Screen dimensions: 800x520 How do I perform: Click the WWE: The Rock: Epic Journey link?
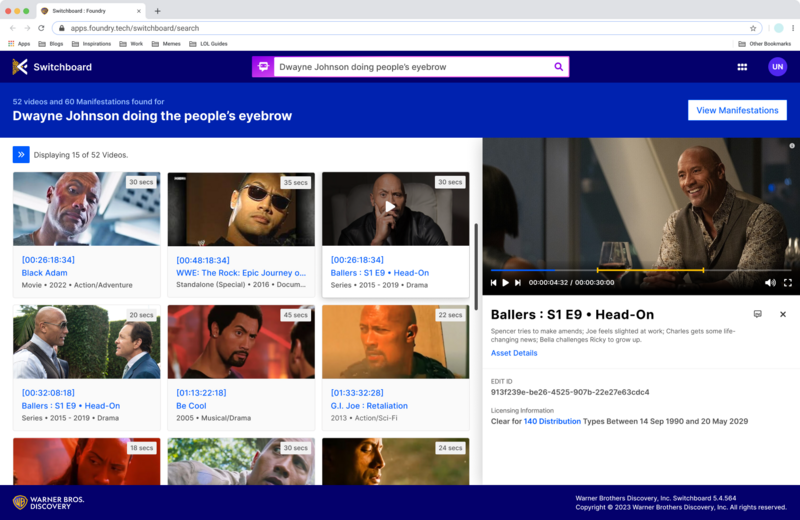click(241, 273)
